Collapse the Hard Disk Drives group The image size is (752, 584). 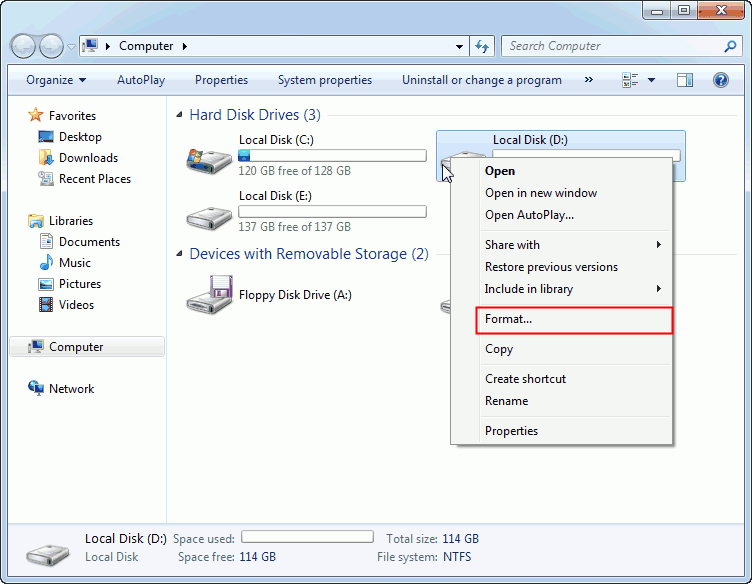[179, 115]
